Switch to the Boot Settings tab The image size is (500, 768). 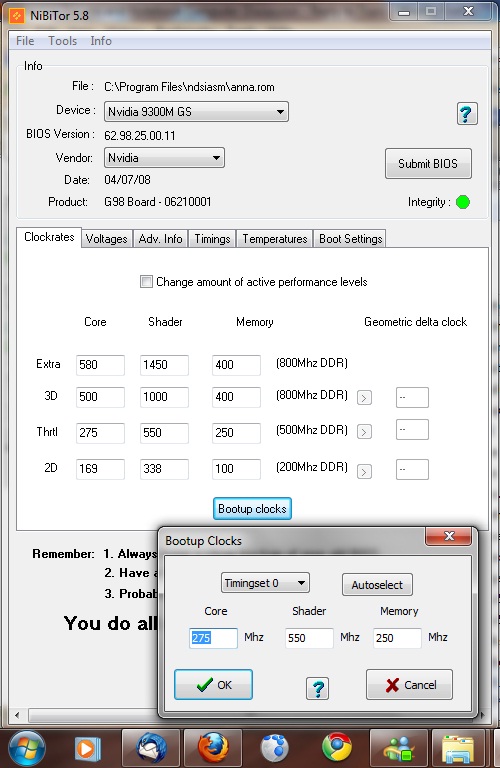coord(350,239)
